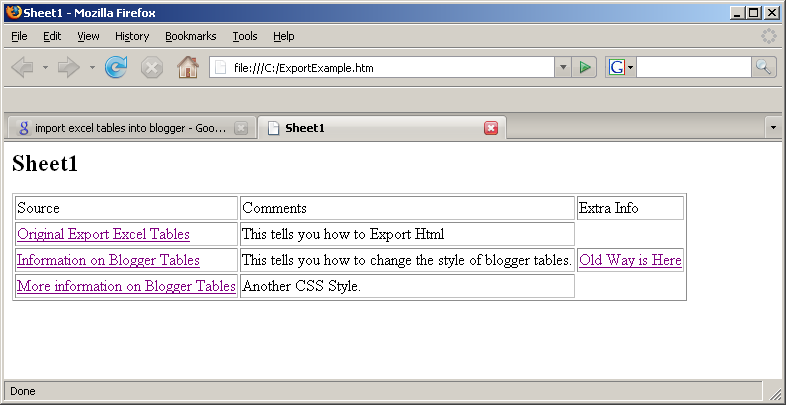Reload the page with the Reload icon

pyautogui.click(x=116, y=67)
